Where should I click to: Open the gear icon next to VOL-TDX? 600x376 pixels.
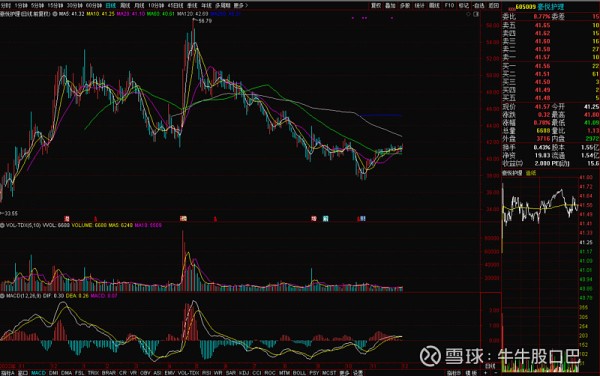[x=2, y=225]
